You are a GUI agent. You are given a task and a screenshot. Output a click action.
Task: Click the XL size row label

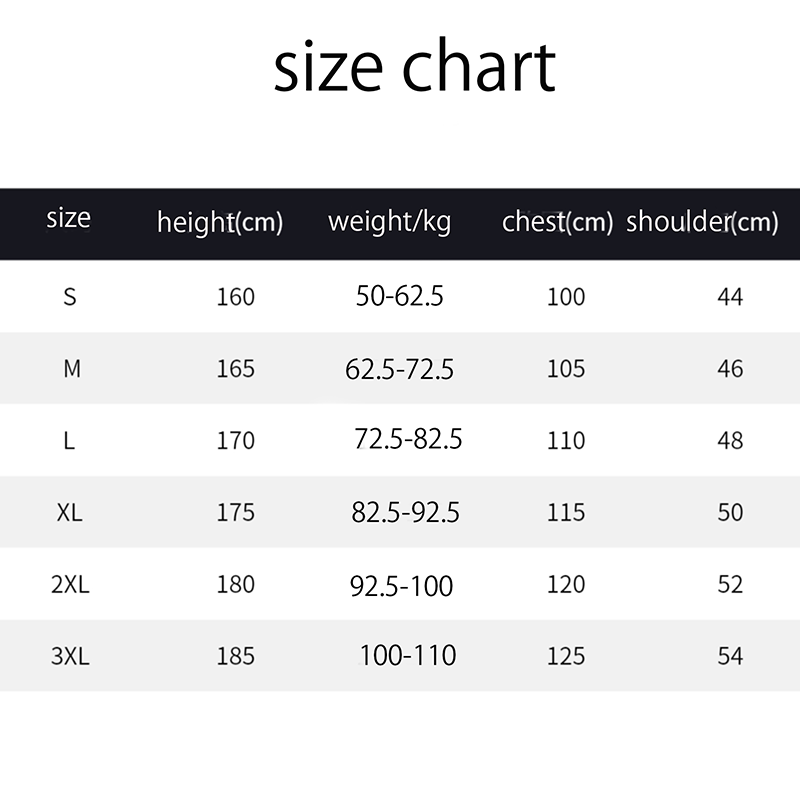pyautogui.click(x=70, y=513)
